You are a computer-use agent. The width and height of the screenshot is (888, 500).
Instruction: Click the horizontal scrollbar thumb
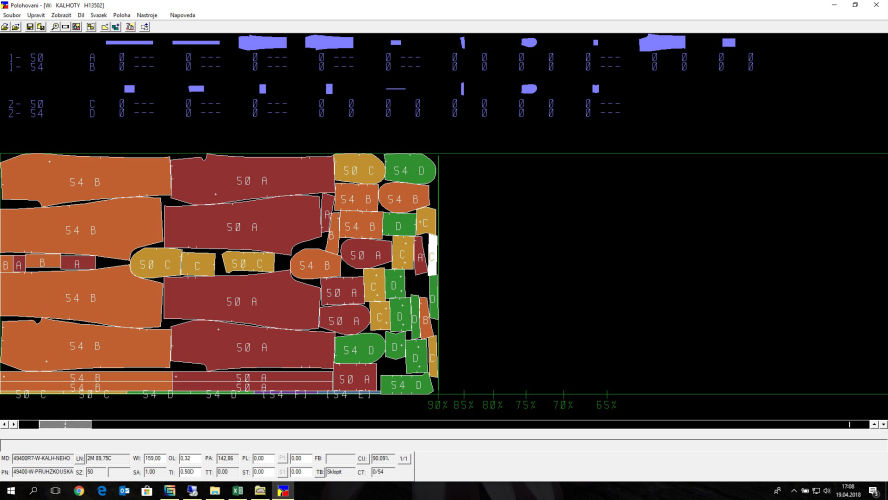65,425
